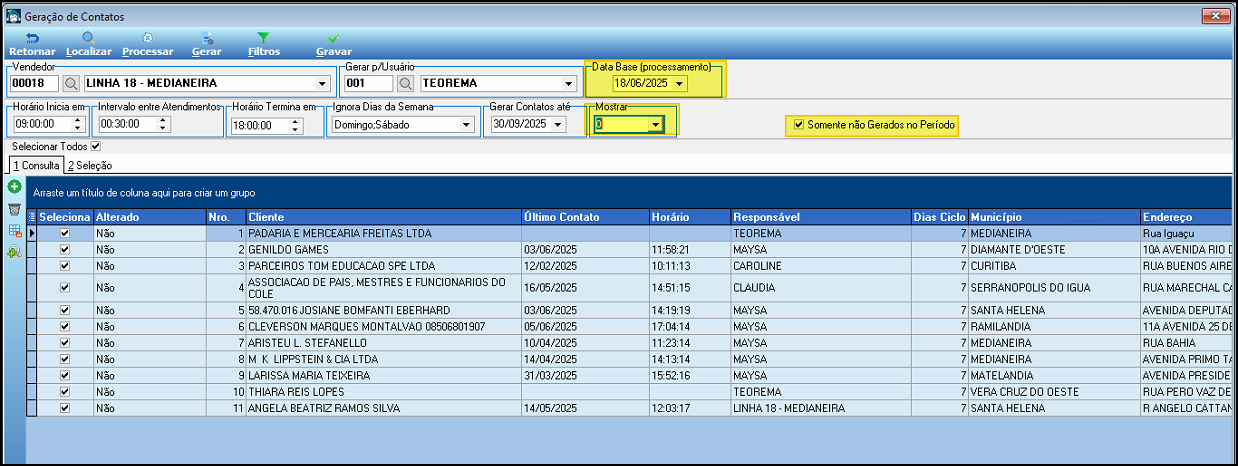Sort by the Horário column header
The width and height of the screenshot is (1238, 466).
(689, 217)
